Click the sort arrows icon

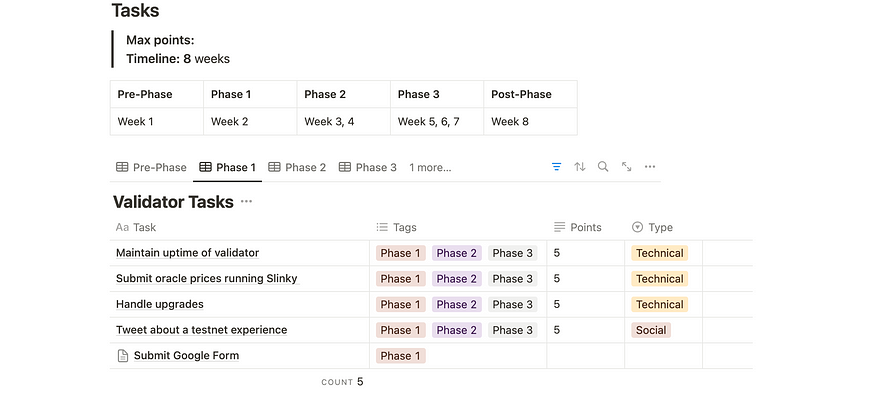(580, 167)
